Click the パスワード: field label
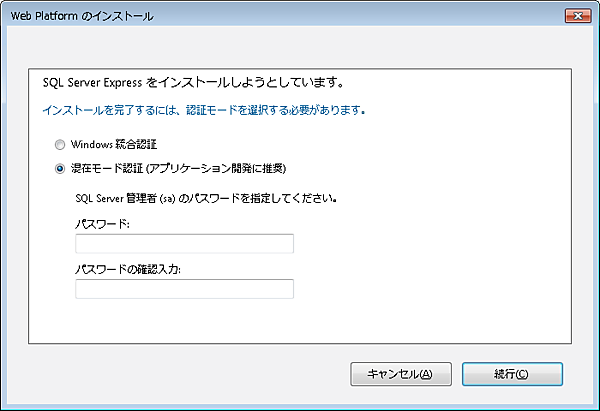Image resolution: width=600 pixels, height=411 pixels. pos(102,224)
